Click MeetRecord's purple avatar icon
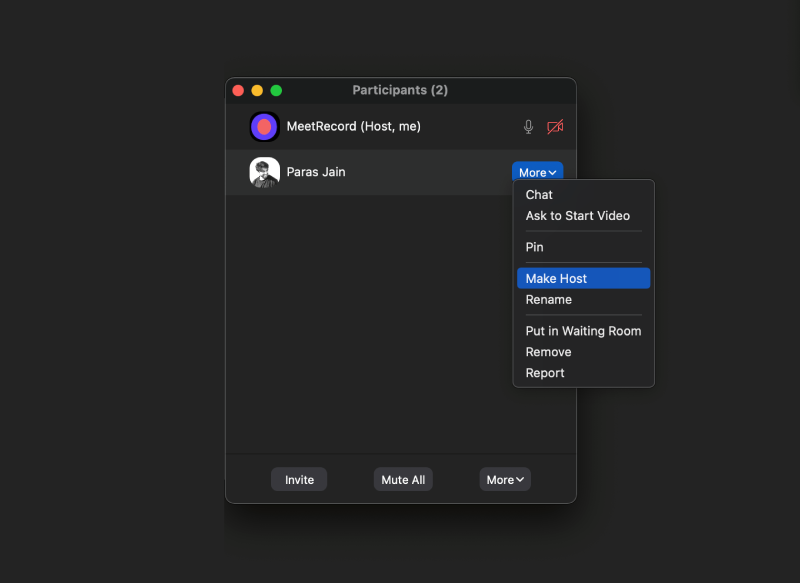Screen dimensions: 800x583 tap(264, 126)
